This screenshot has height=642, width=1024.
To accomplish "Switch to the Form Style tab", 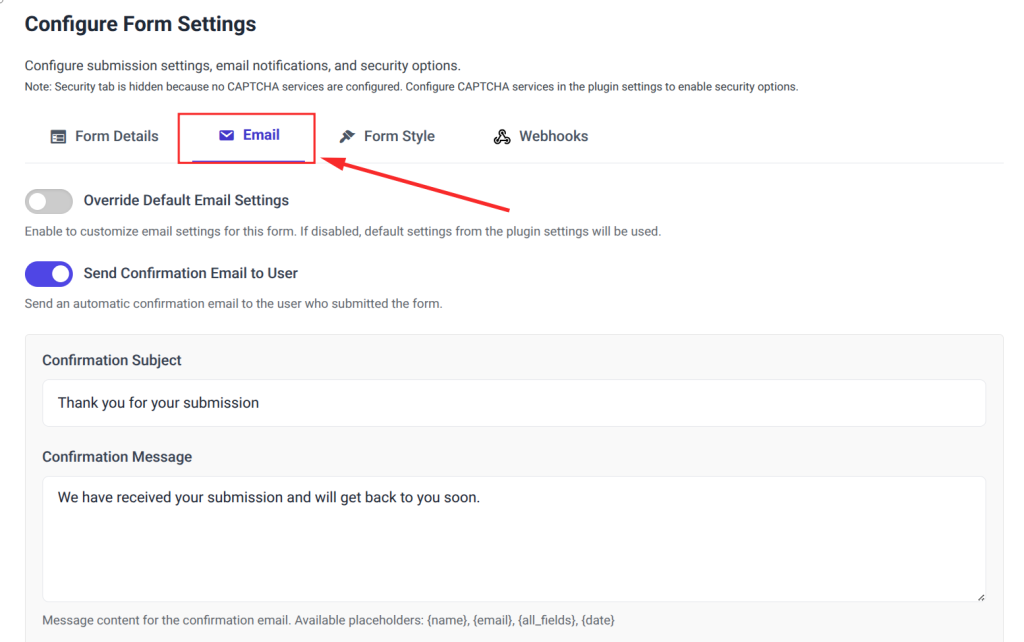I will [x=387, y=136].
